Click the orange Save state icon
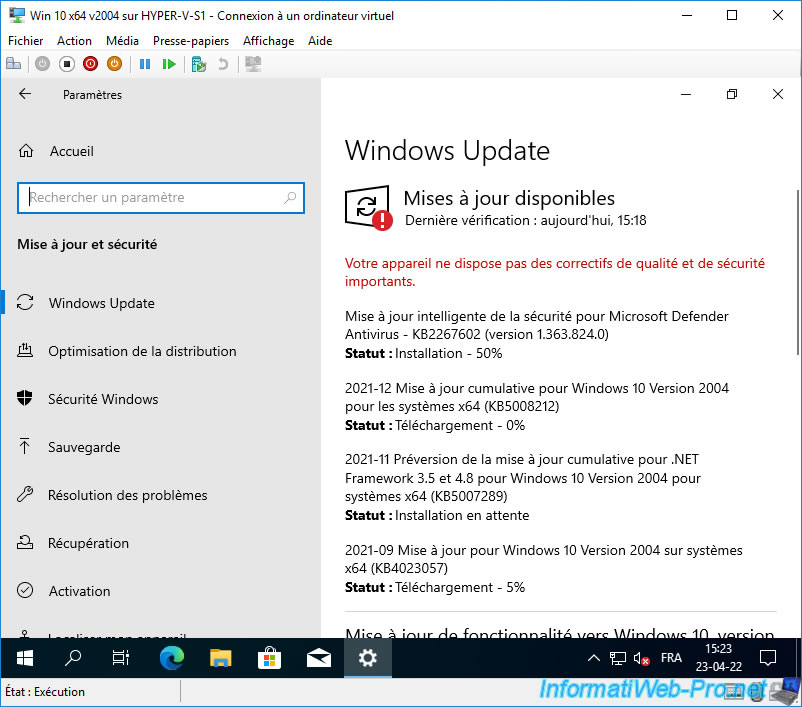The height and width of the screenshot is (707, 802). point(115,64)
